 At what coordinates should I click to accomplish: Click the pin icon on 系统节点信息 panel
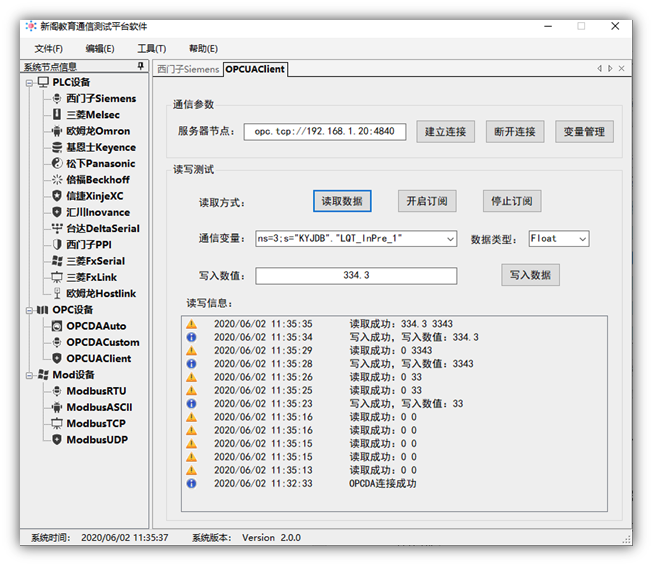click(x=141, y=66)
